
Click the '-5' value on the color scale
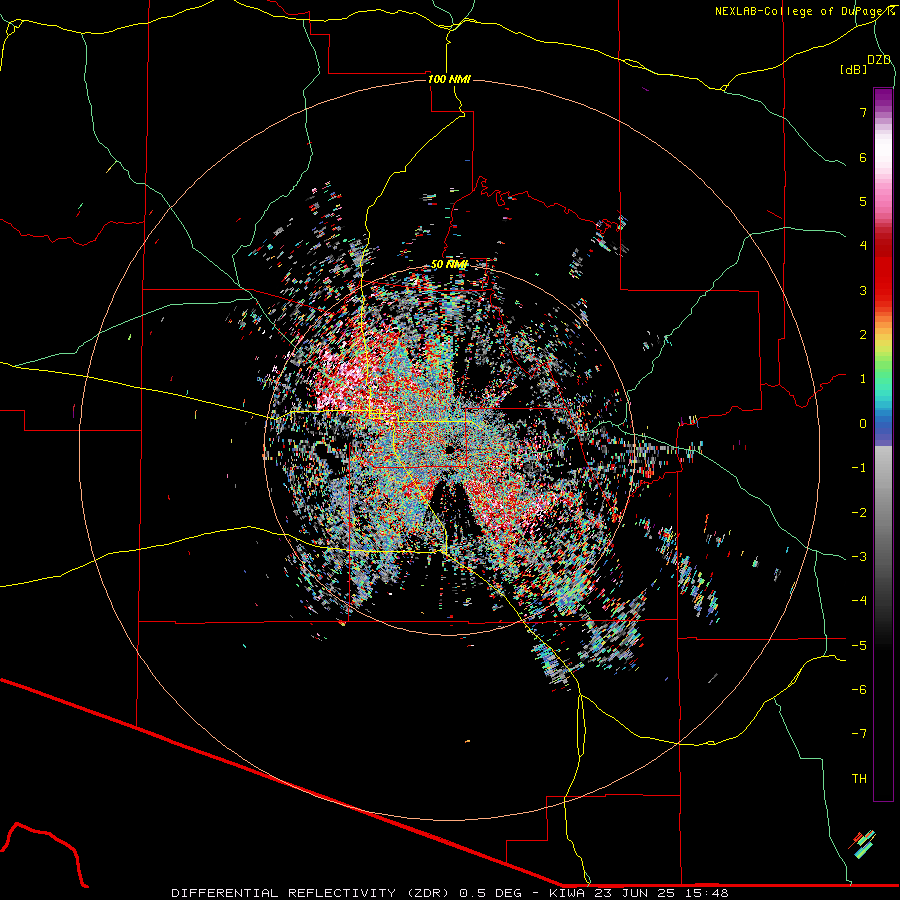pyautogui.click(x=859, y=646)
